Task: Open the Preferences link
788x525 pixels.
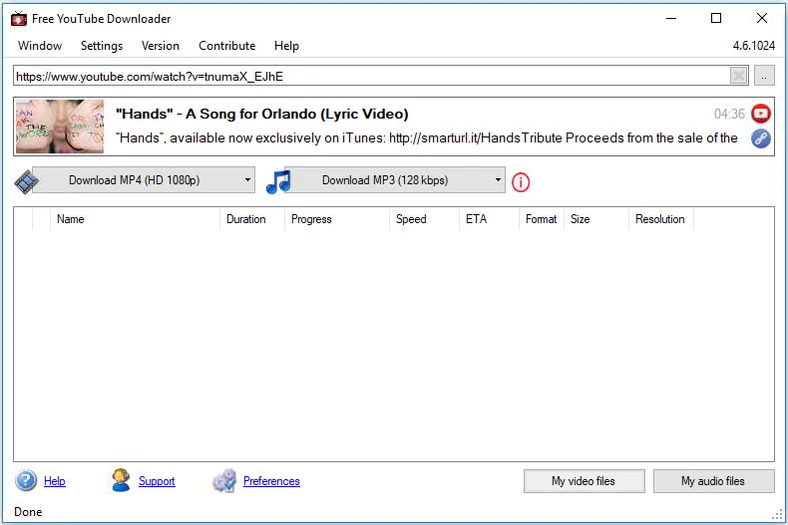Action: [x=271, y=481]
